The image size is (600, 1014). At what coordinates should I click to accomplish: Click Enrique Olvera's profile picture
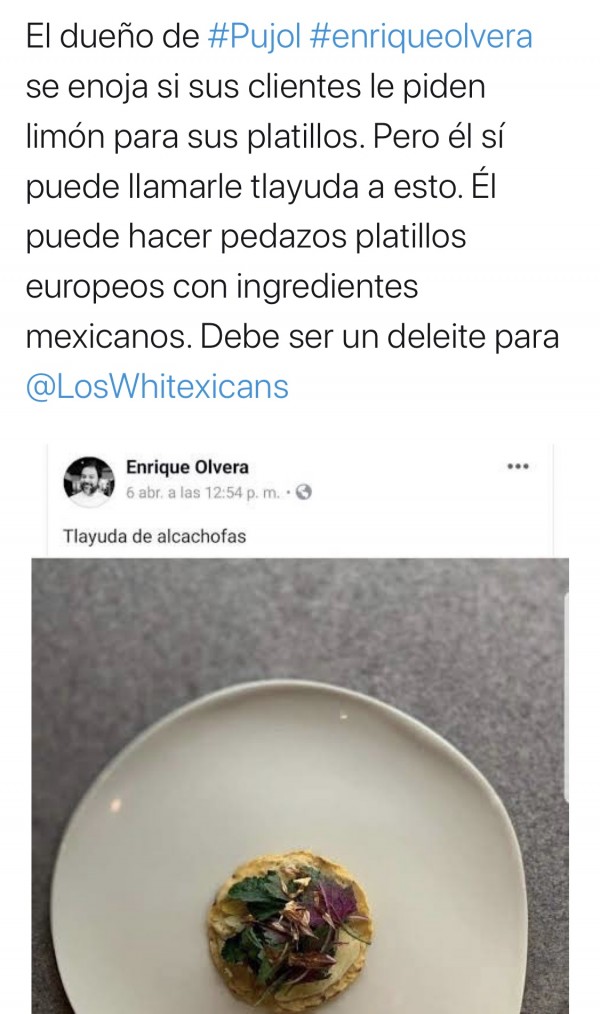[x=89, y=481]
